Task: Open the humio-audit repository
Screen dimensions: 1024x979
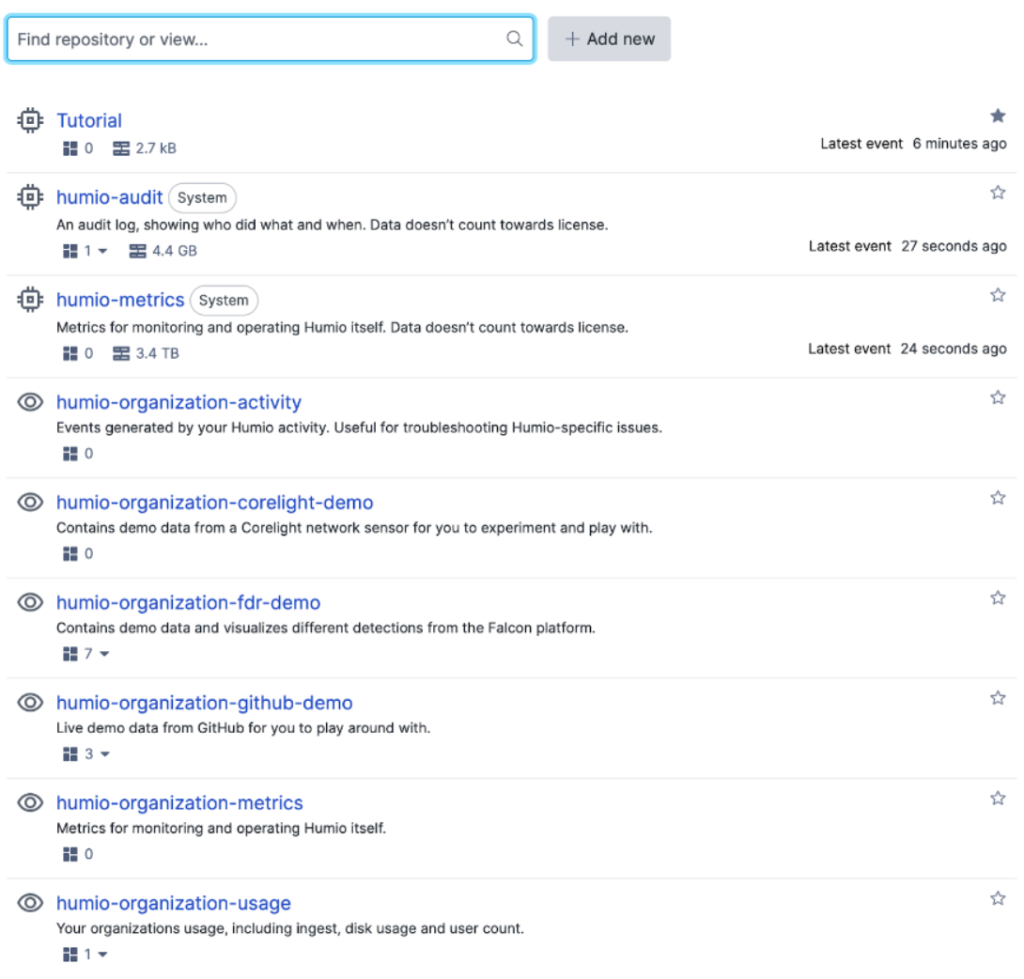Action: click(109, 197)
